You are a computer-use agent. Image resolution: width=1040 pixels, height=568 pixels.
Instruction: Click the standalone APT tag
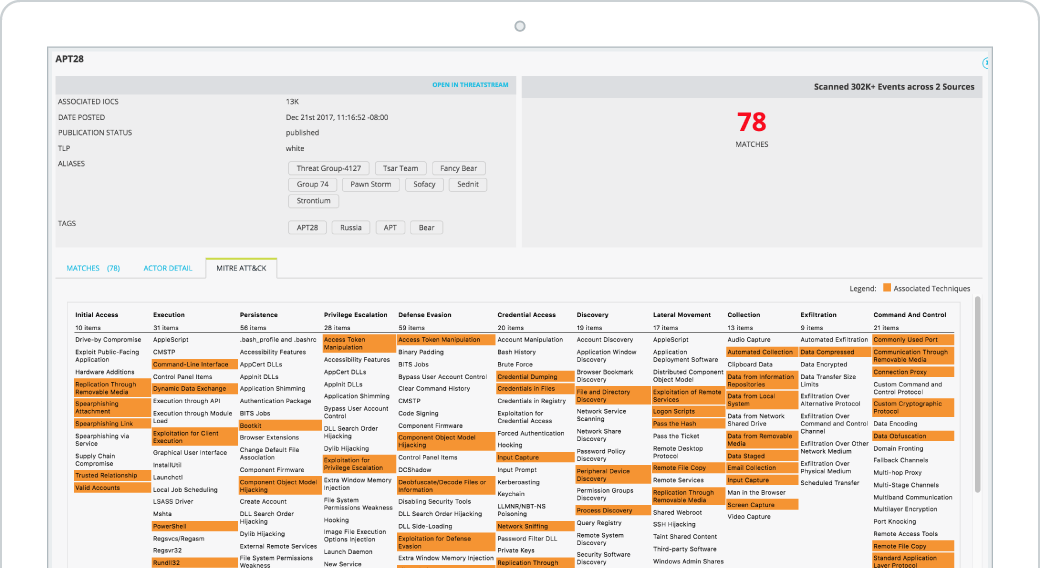(390, 228)
